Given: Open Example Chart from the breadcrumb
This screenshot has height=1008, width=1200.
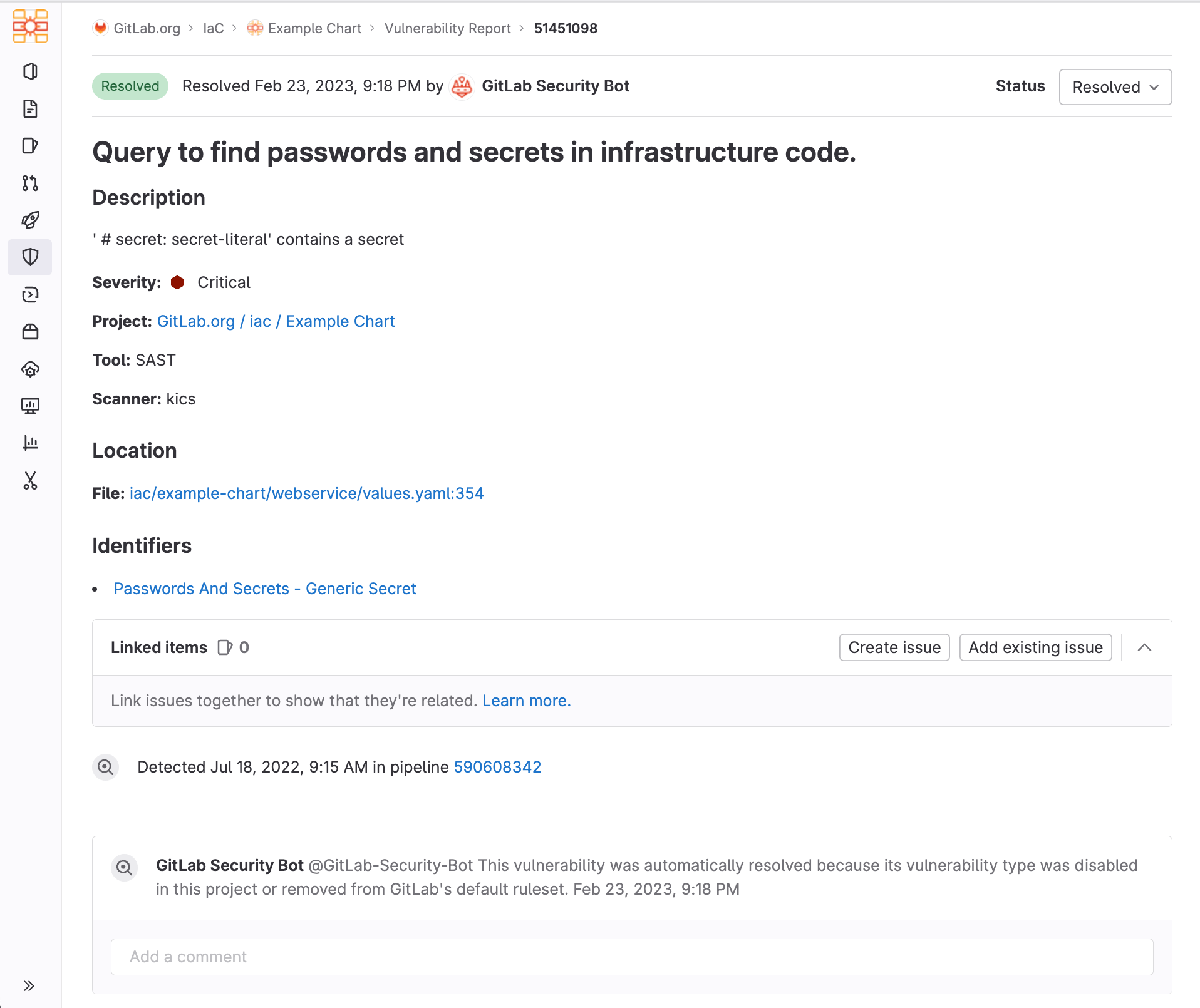Looking at the screenshot, I should coord(314,28).
